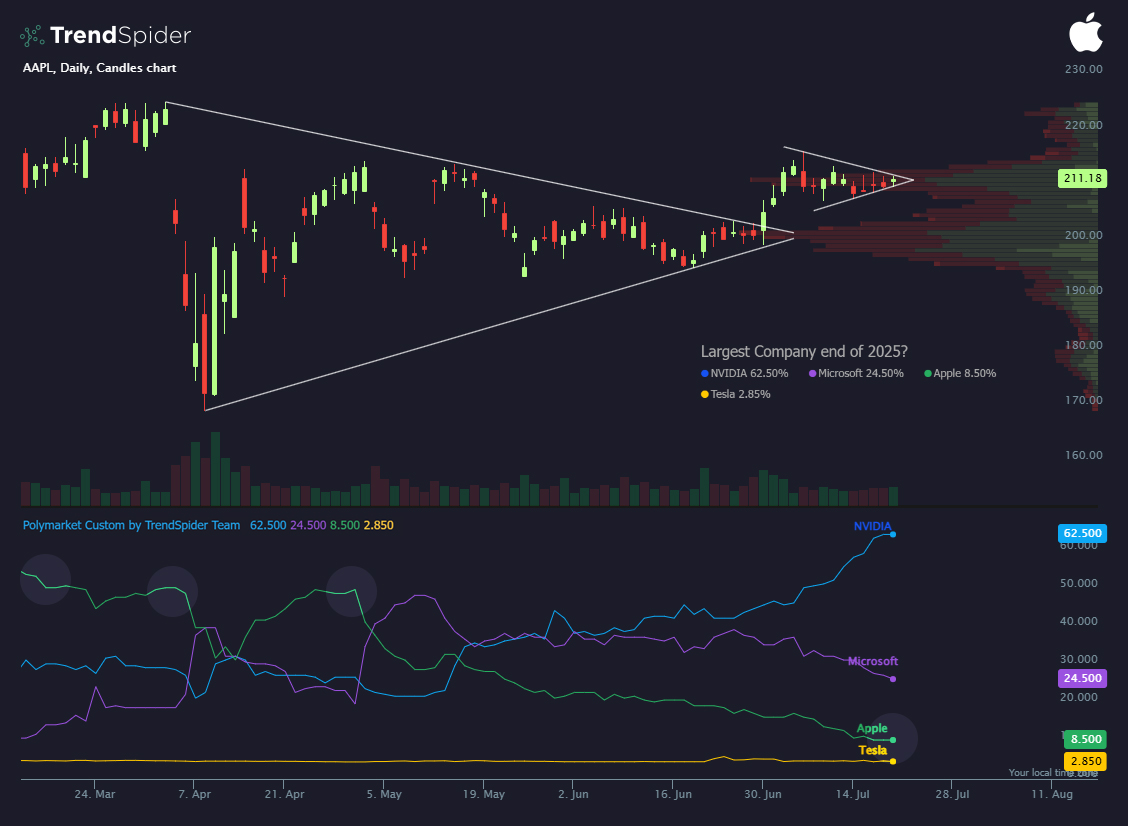
Task: Click the NVIDIA line label
Action: click(872, 527)
